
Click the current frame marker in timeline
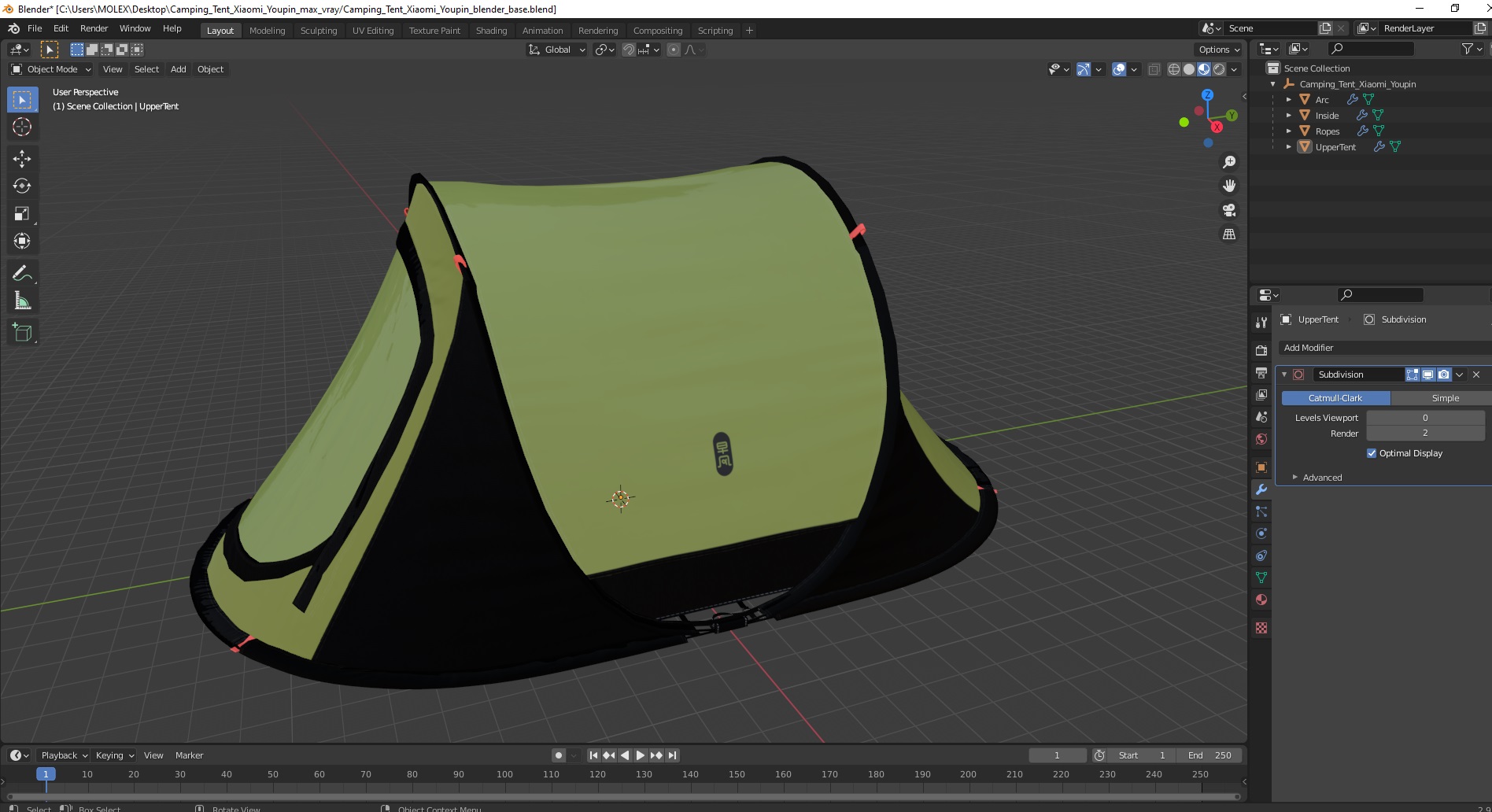(x=46, y=774)
